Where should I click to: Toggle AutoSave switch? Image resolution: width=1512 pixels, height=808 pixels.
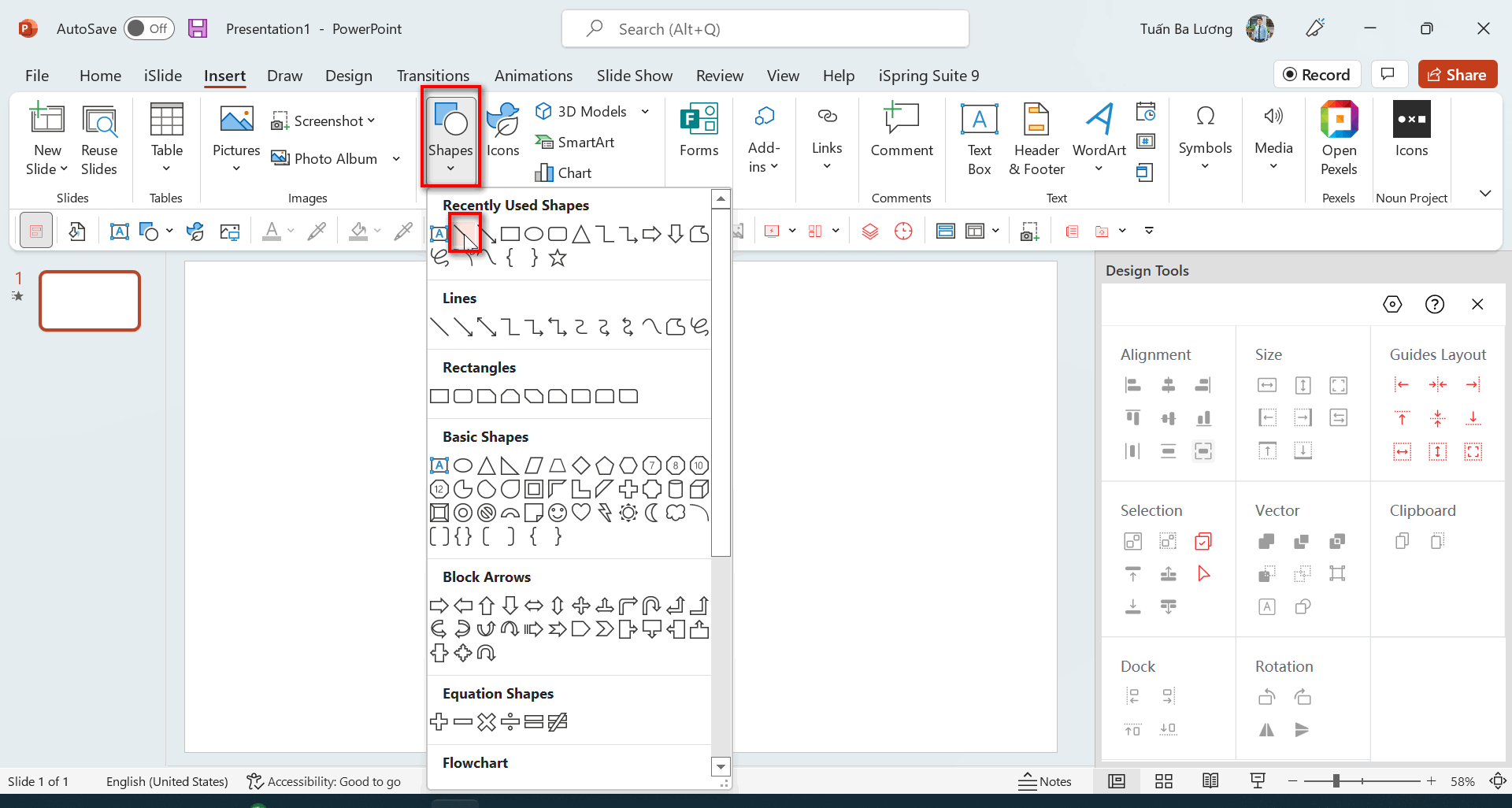pos(149,28)
